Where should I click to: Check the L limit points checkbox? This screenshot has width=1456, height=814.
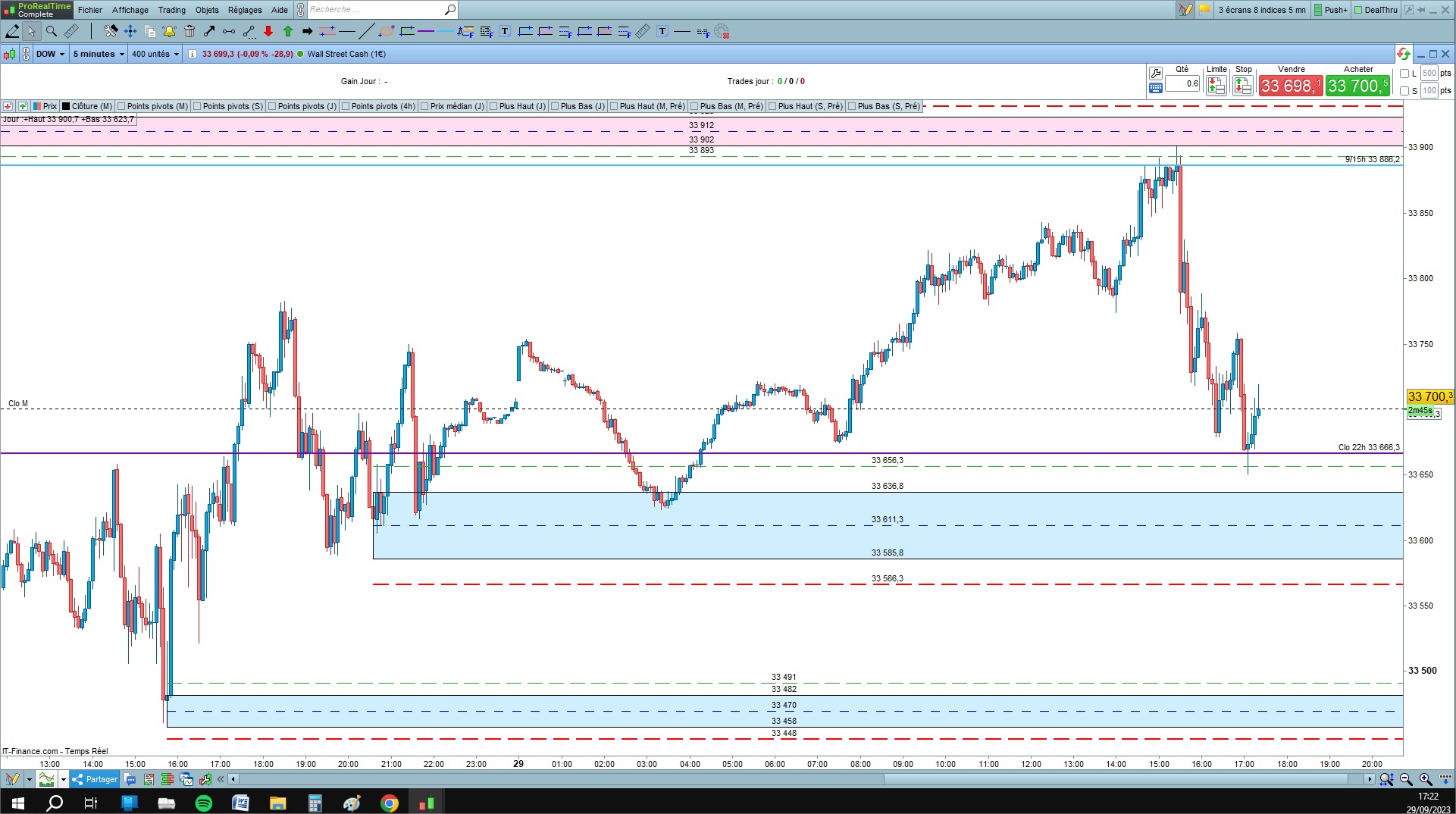(1404, 74)
